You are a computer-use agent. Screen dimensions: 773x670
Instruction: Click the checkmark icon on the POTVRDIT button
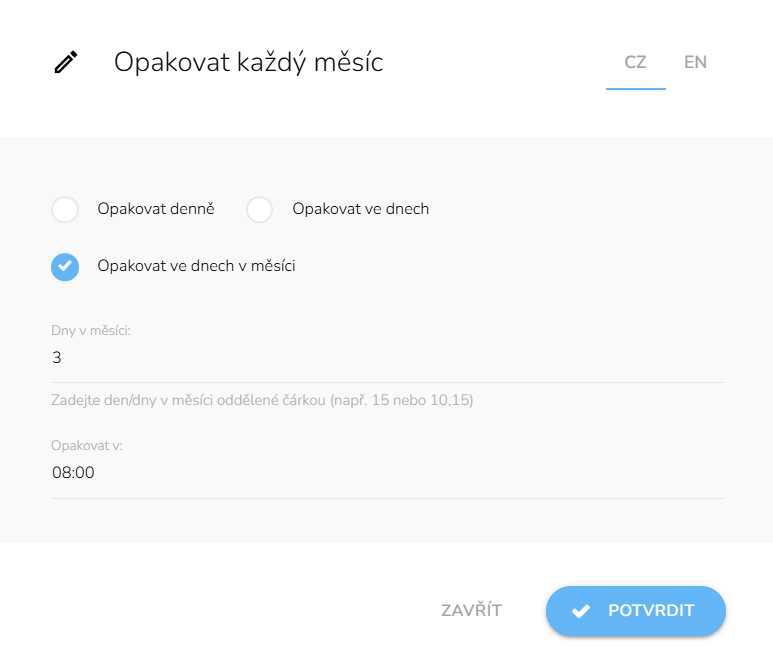(x=580, y=610)
